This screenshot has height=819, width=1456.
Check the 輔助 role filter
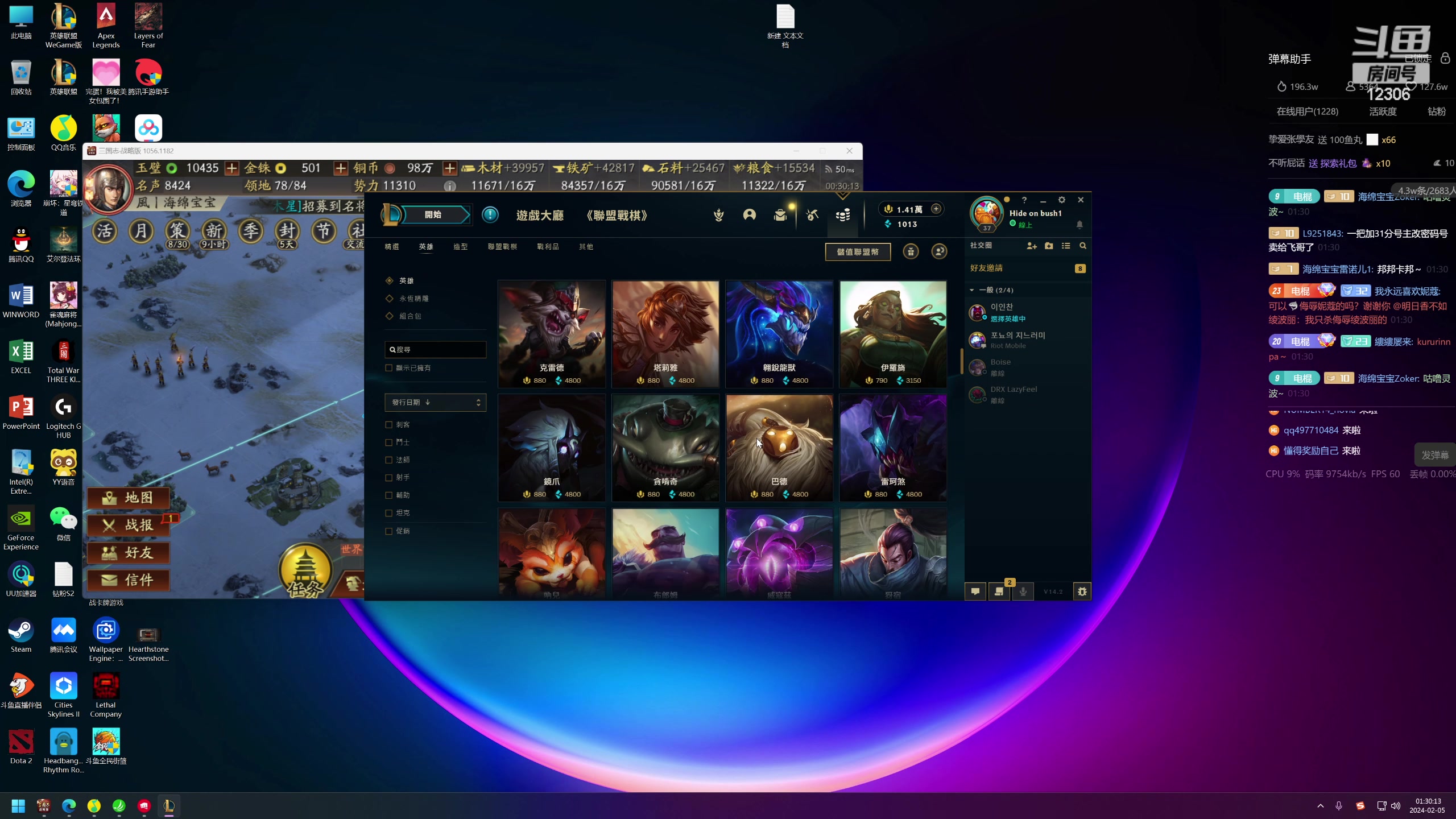tap(389, 495)
